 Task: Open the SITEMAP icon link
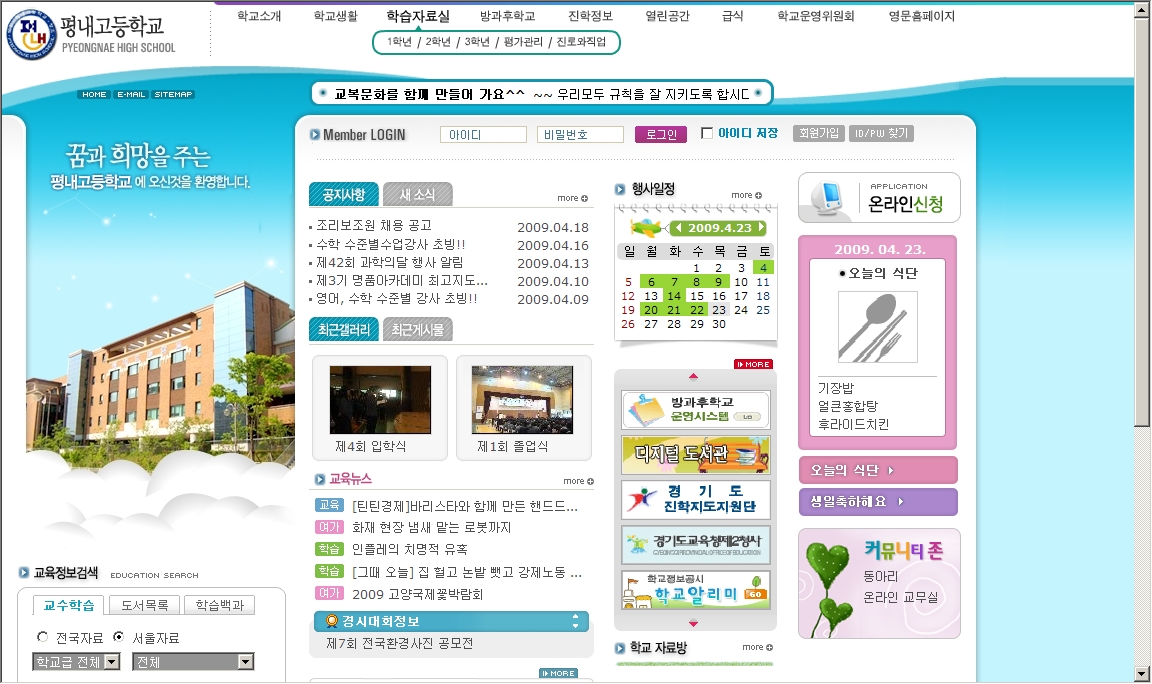point(173,94)
